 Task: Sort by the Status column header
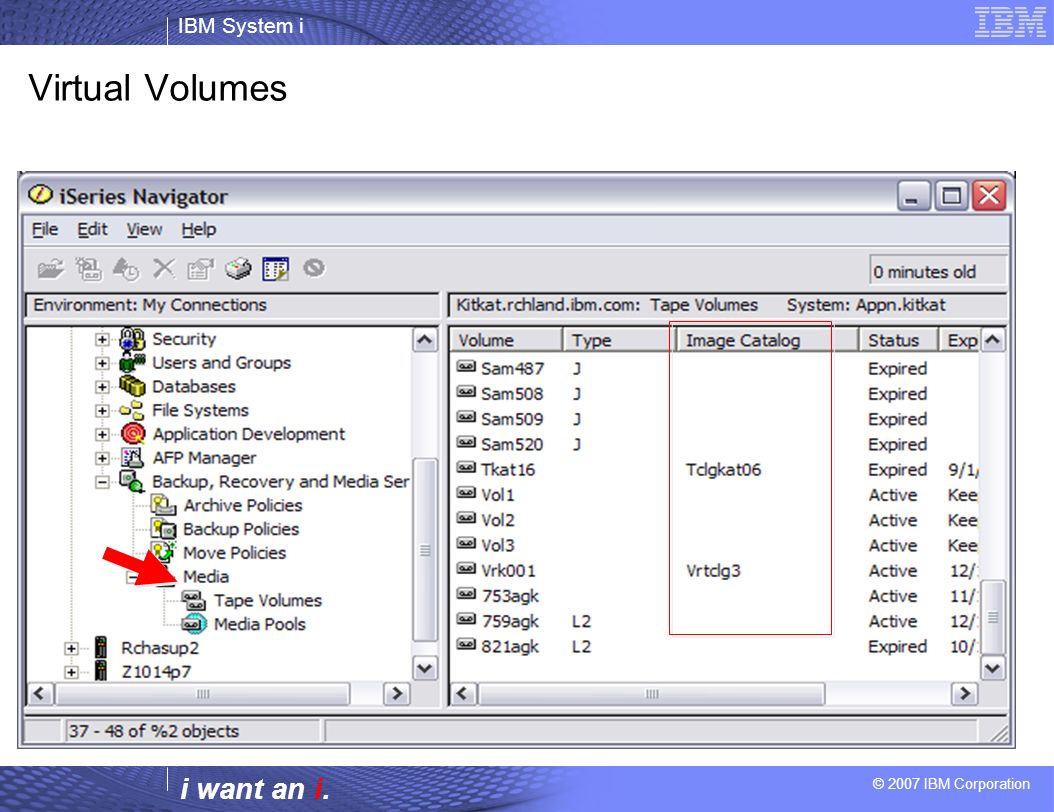pyautogui.click(x=899, y=340)
